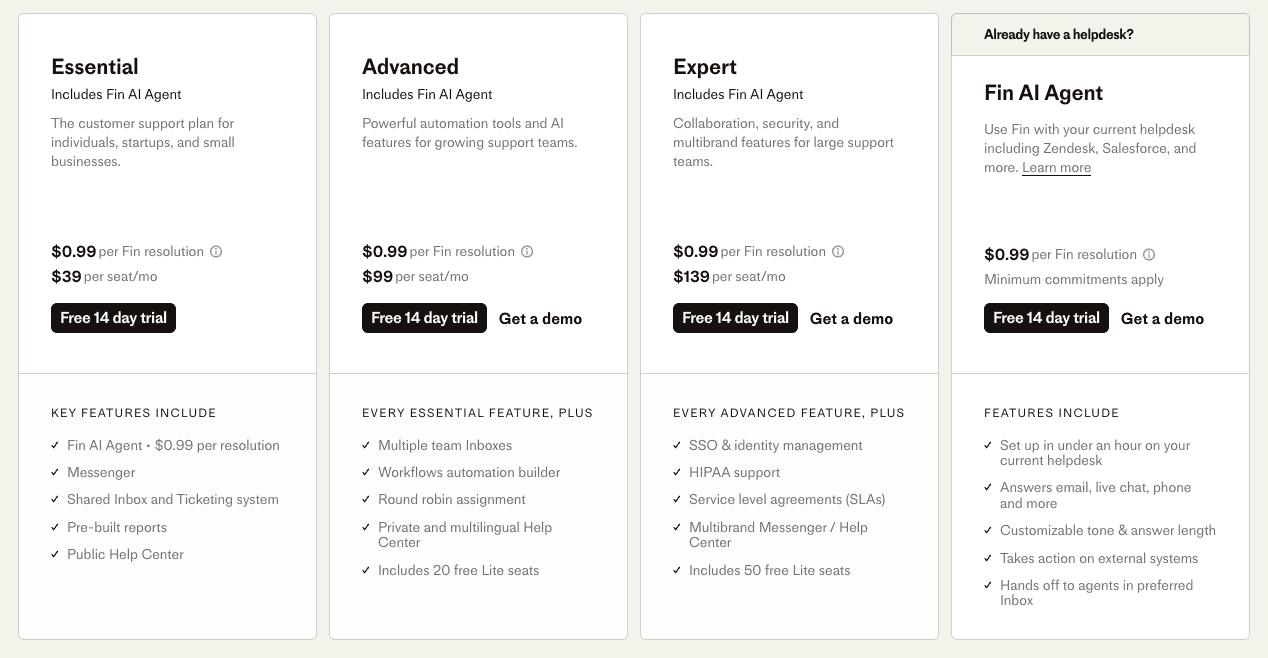Screen dimensions: 1268x658
Task: Click checkmark next to Messenger feature
Action: 55,472
